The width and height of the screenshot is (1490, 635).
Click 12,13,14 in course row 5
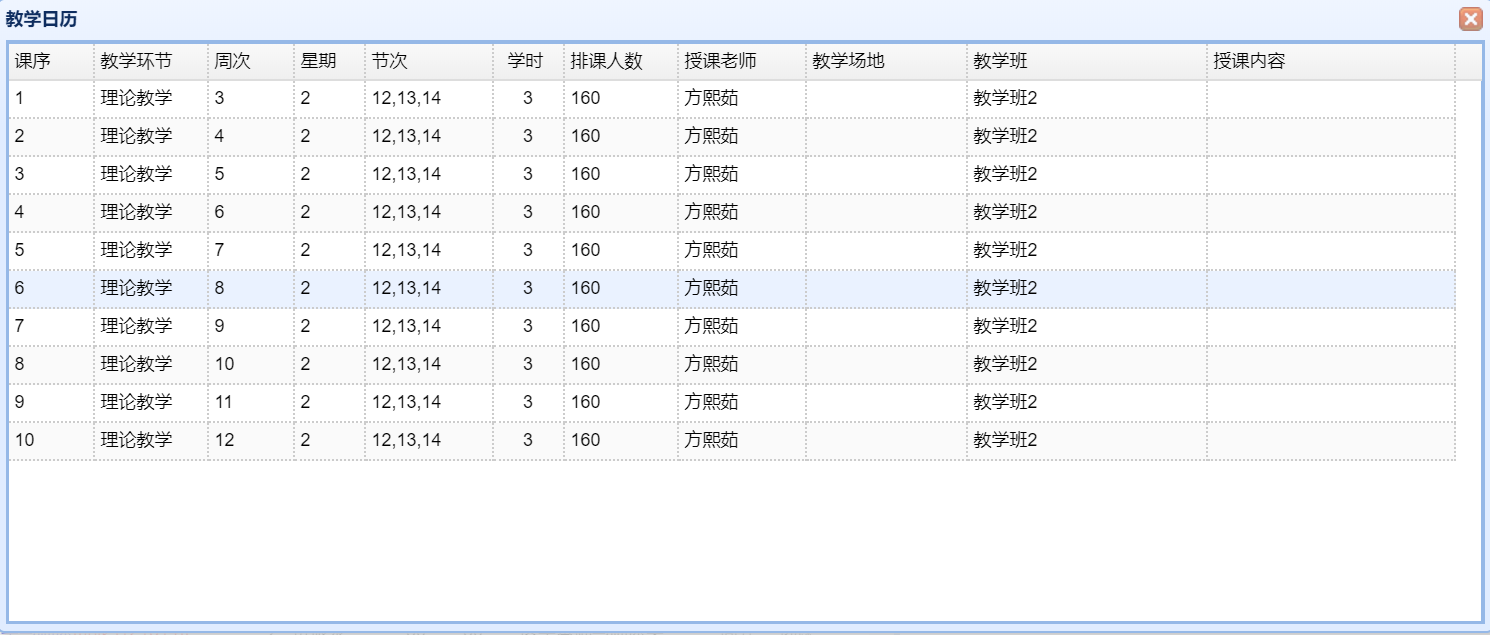click(407, 250)
